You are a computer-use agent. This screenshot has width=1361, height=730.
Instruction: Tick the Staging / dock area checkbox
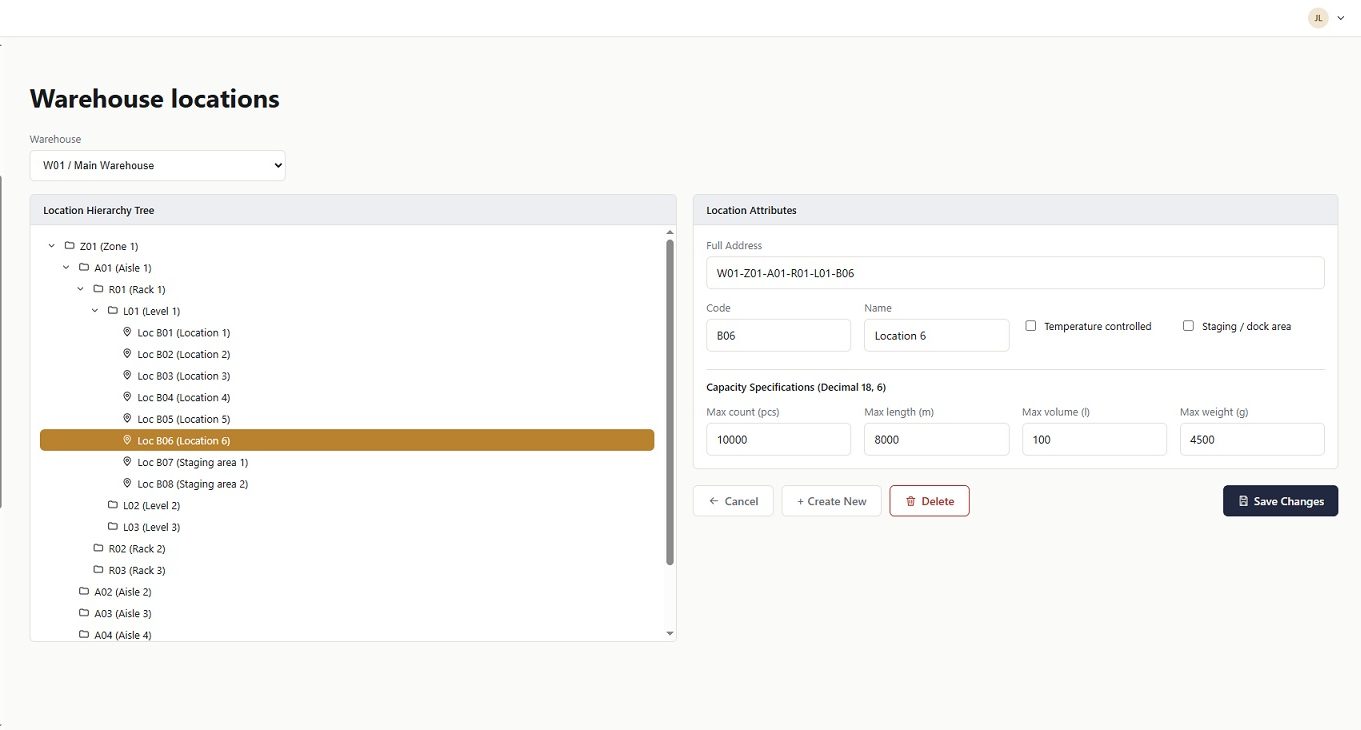point(1188,326)
